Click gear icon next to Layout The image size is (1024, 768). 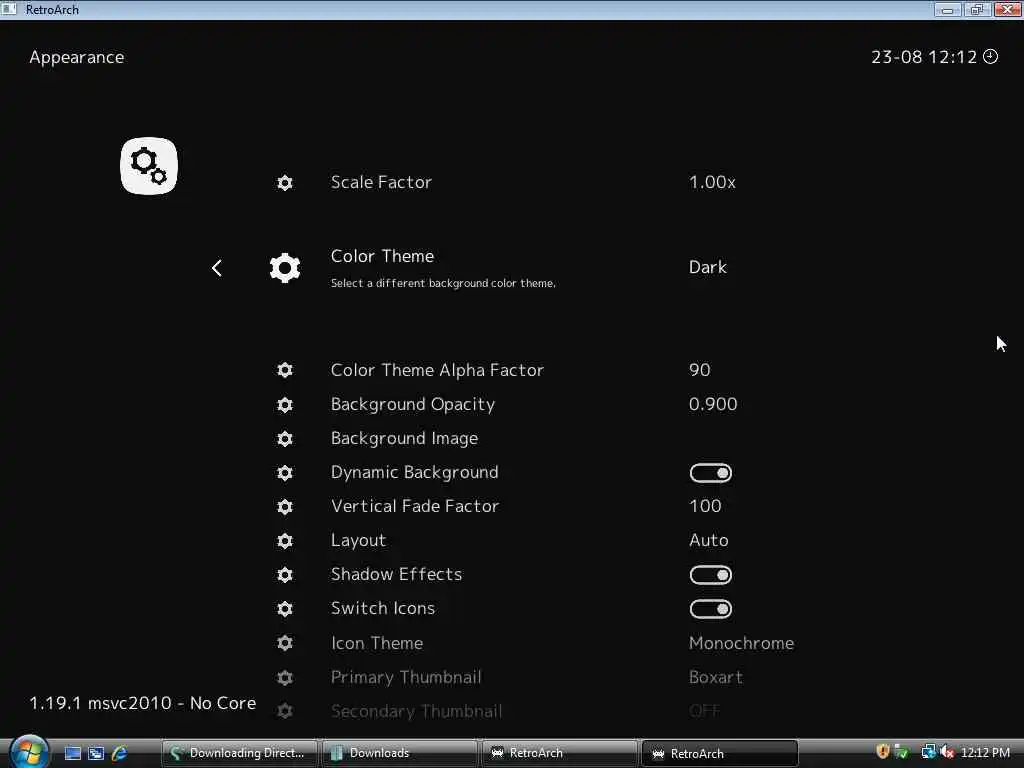coord(285,541)
